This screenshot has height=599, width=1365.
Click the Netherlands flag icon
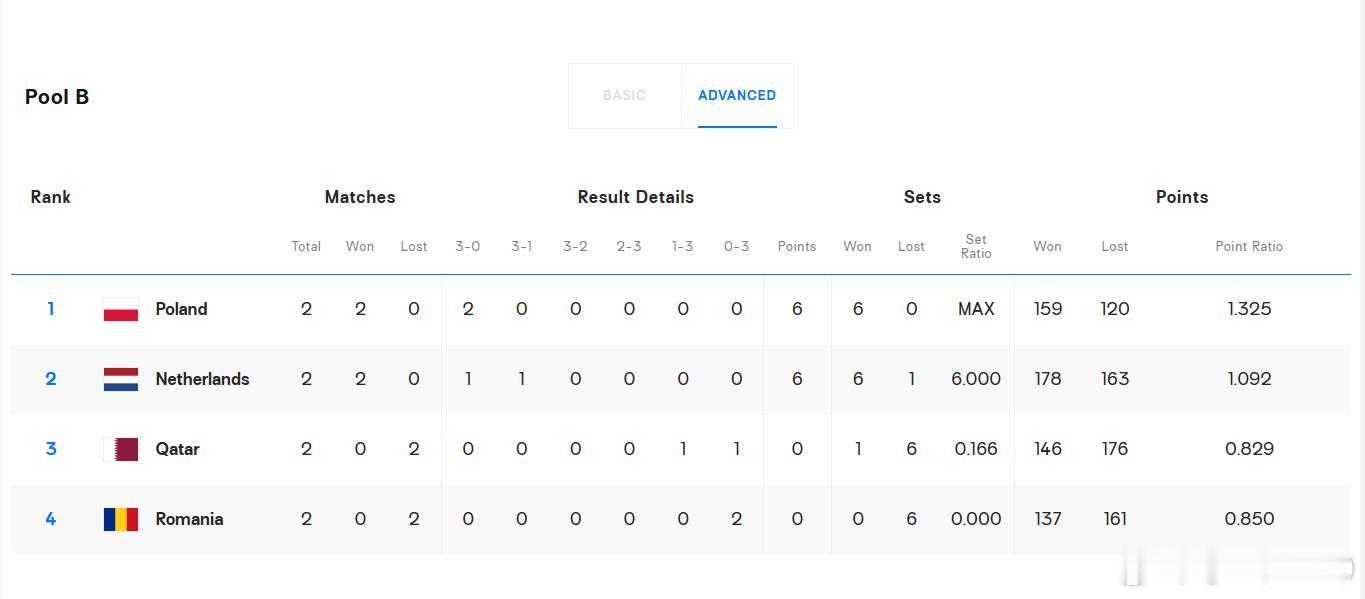pyautogui.click(x=121, y=379)
